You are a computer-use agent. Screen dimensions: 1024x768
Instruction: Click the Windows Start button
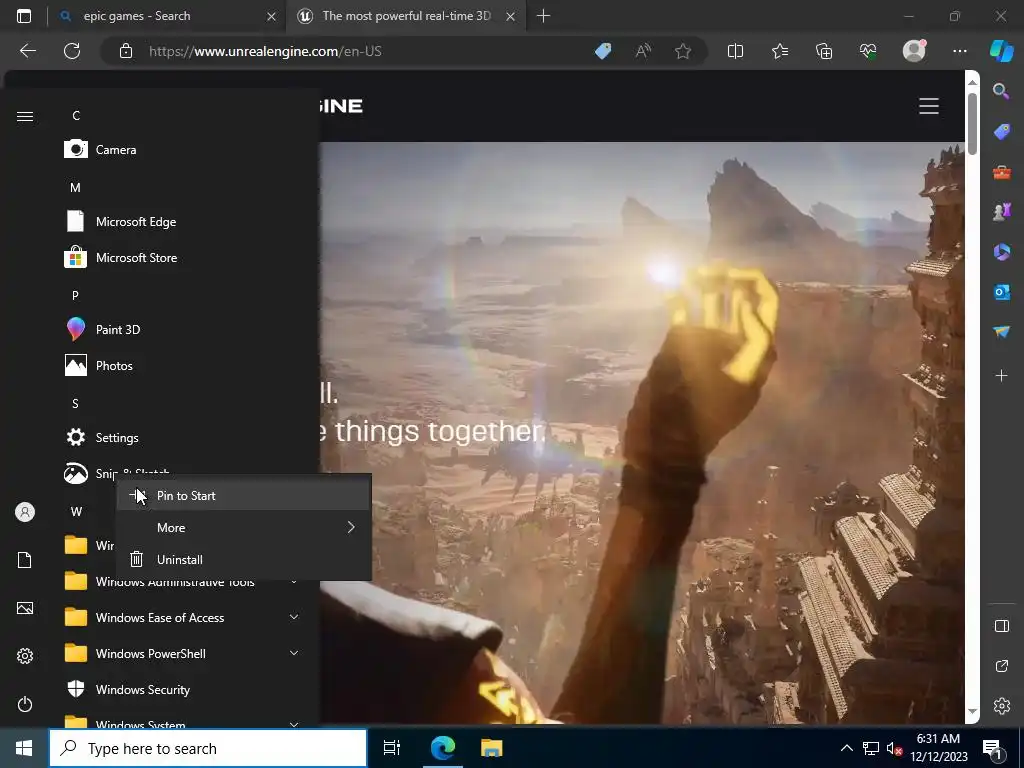coord(24,748)
